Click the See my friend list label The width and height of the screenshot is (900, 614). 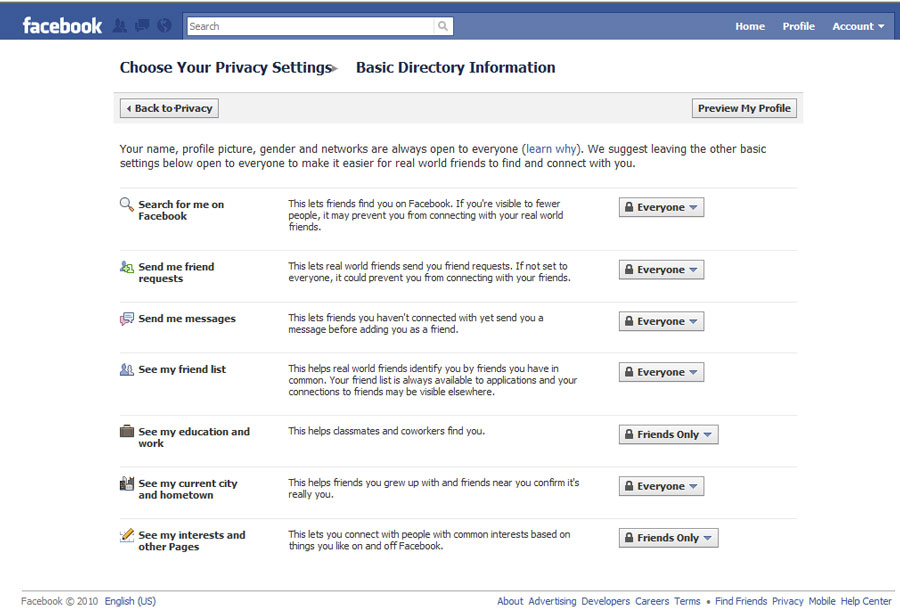(182, 370)
